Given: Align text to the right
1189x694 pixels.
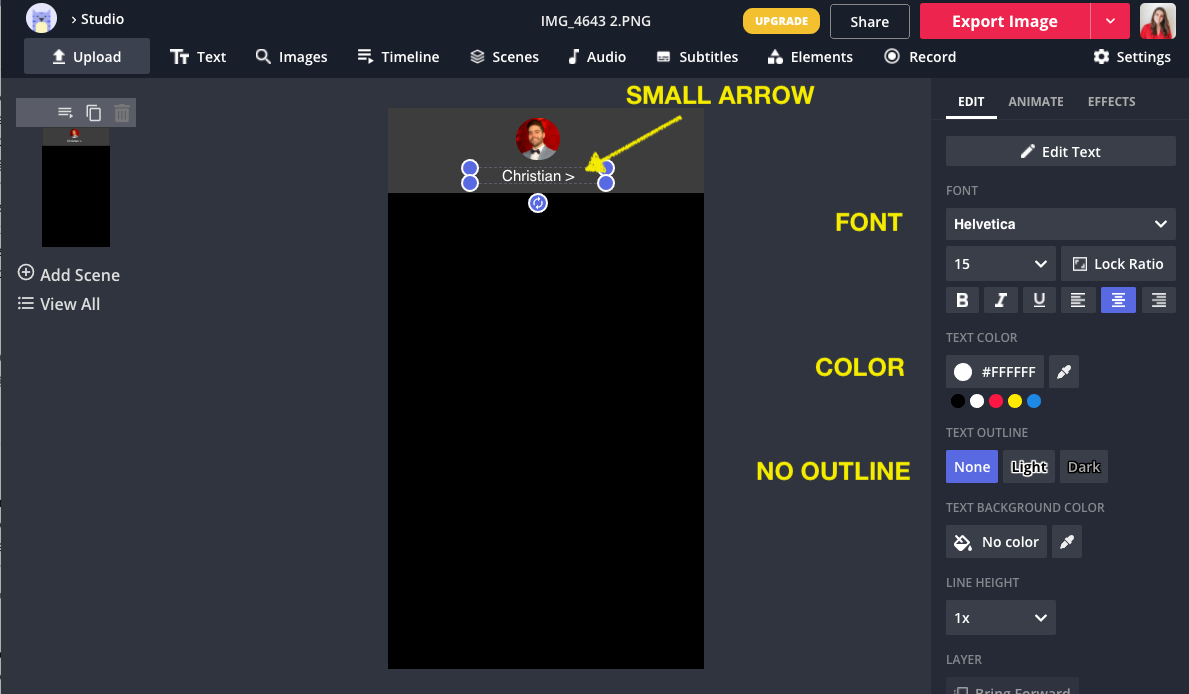Looking at the screenshot, I should coord(1159,300).
